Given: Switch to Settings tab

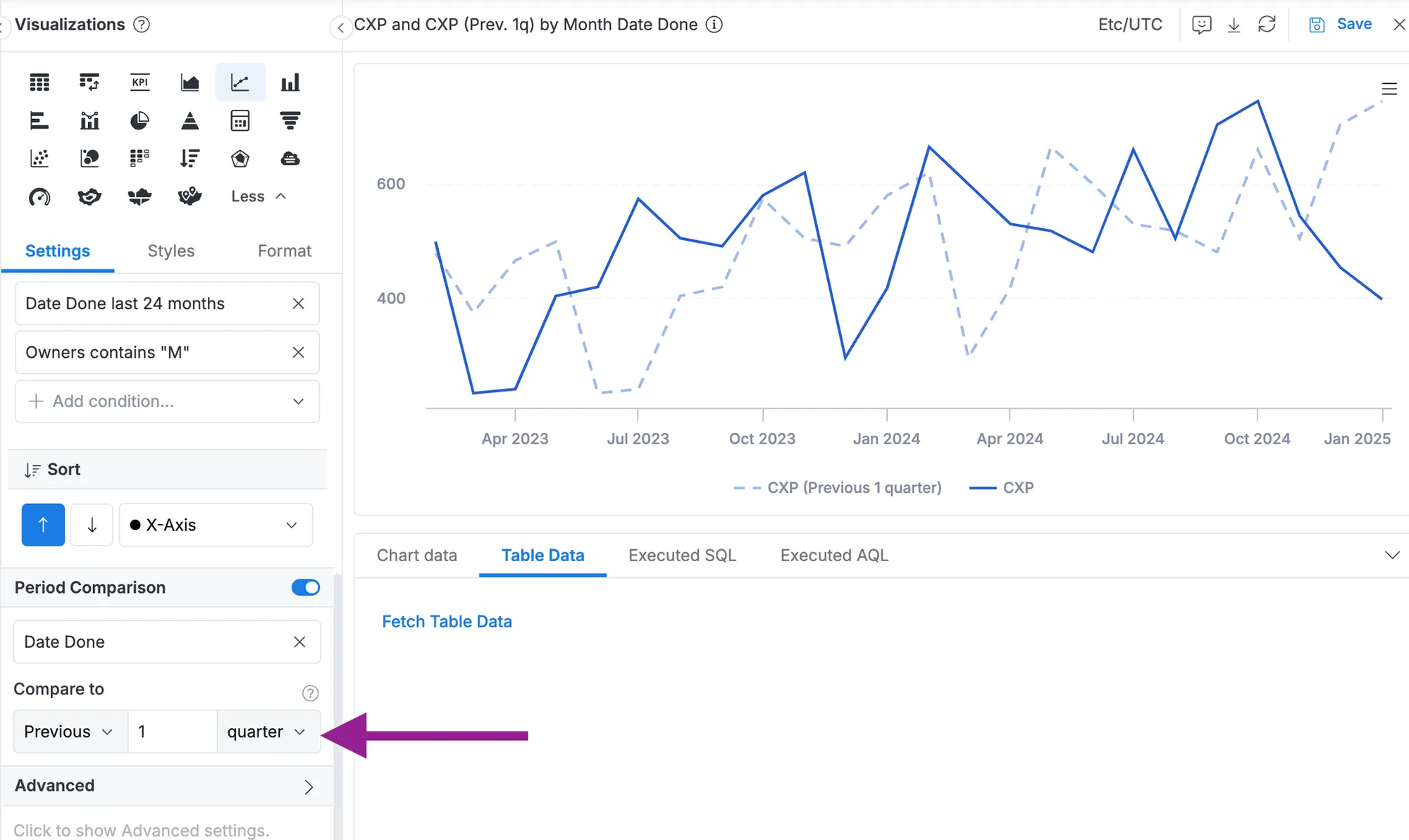Looking at the screenshot, I should click(x=58, y=251).
